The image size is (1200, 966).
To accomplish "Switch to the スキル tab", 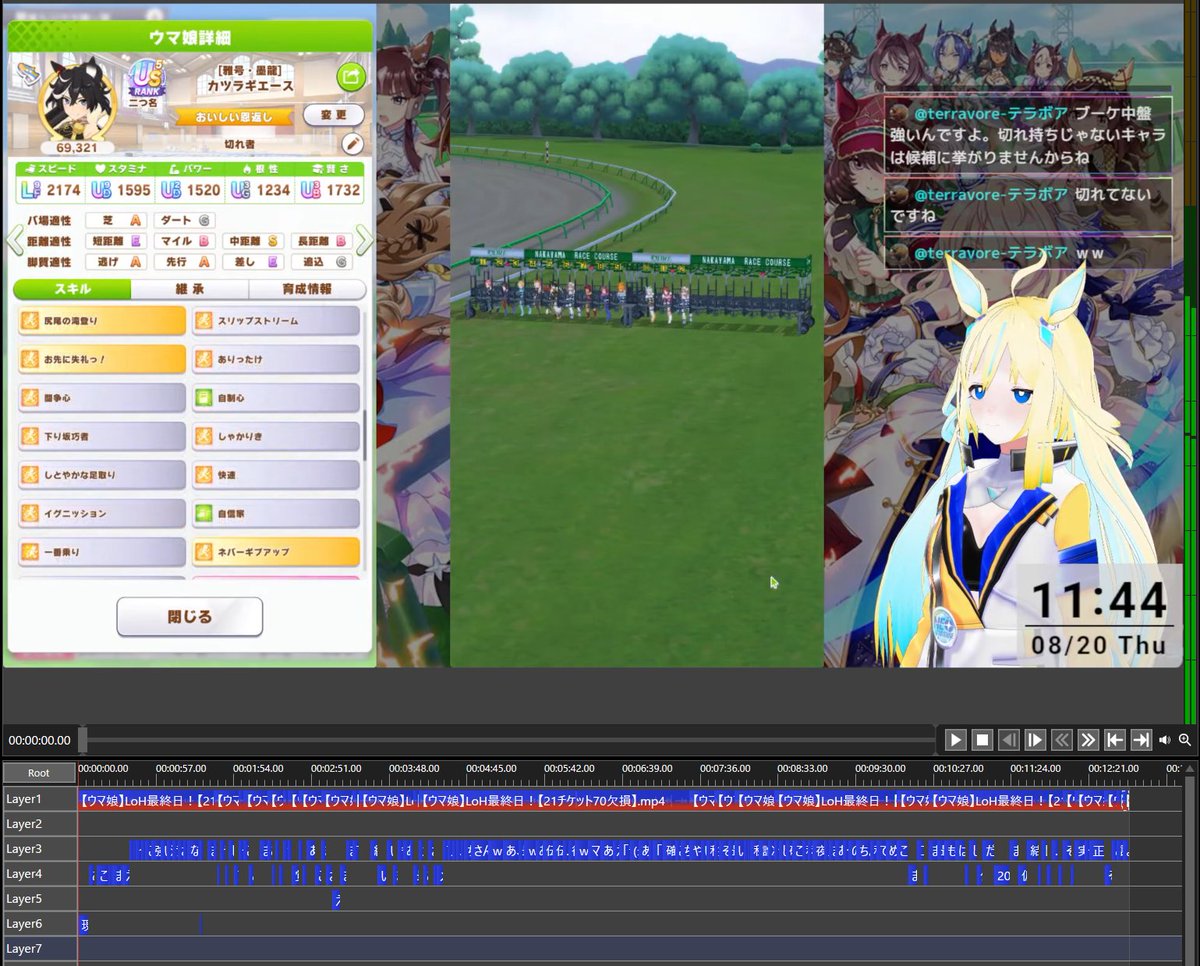I will 72,289.
